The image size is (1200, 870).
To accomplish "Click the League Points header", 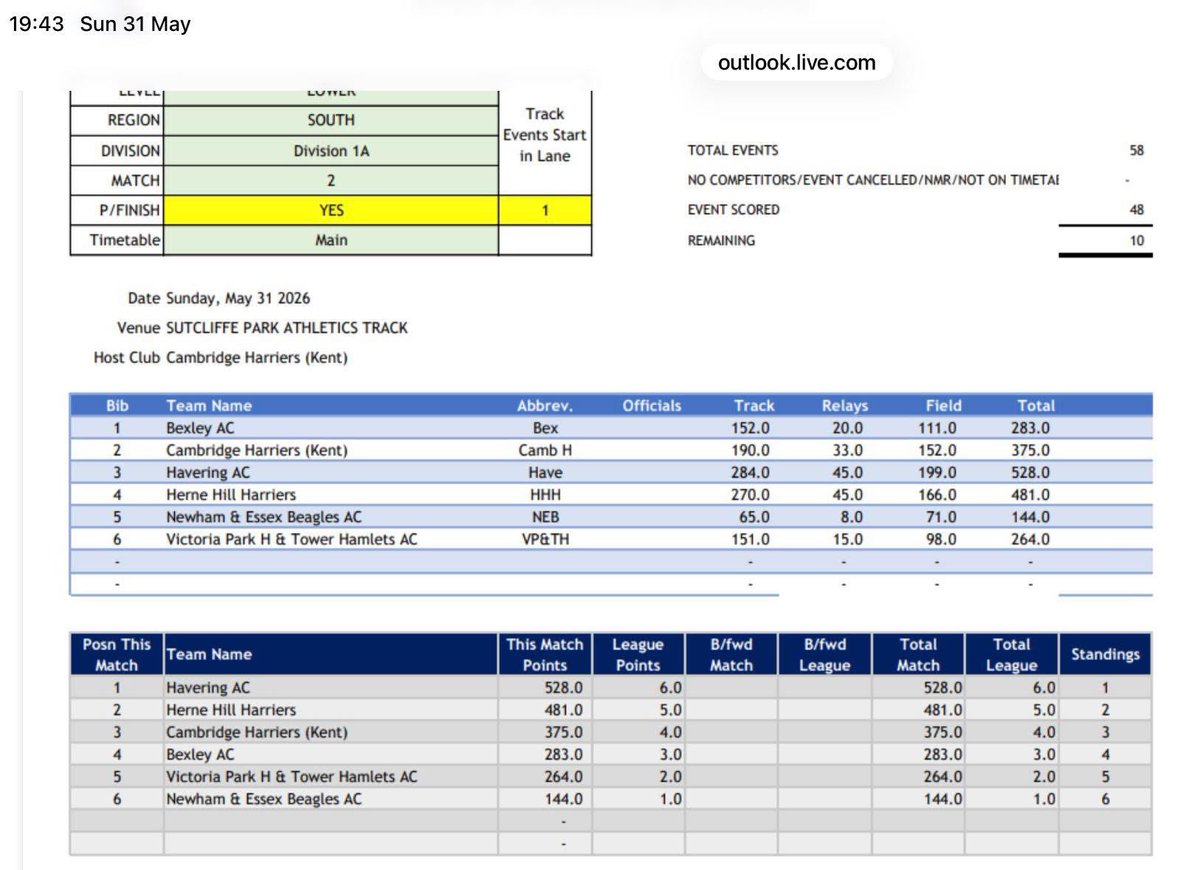I will 638,654.
